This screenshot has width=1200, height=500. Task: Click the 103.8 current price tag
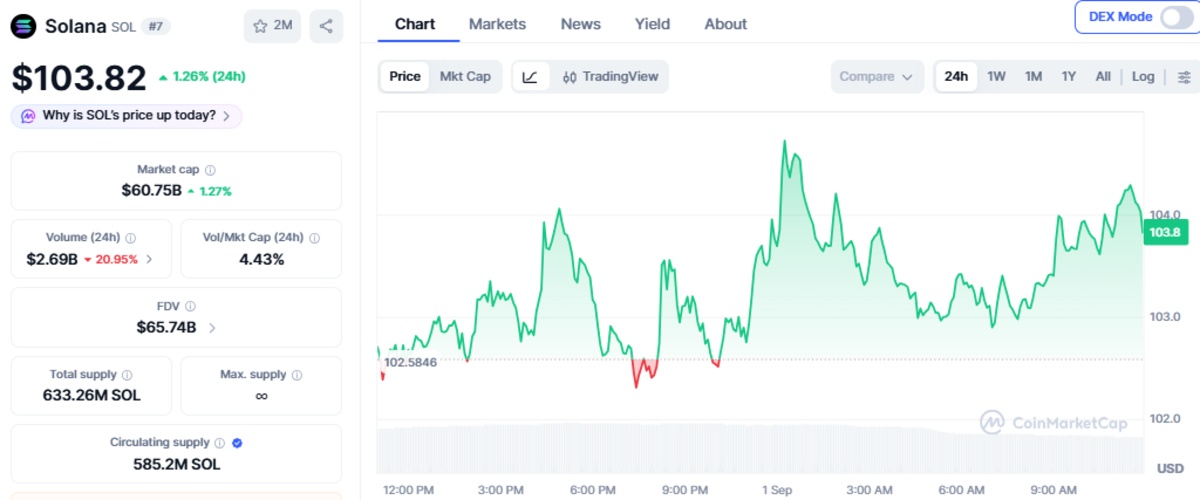point(1164,232)
